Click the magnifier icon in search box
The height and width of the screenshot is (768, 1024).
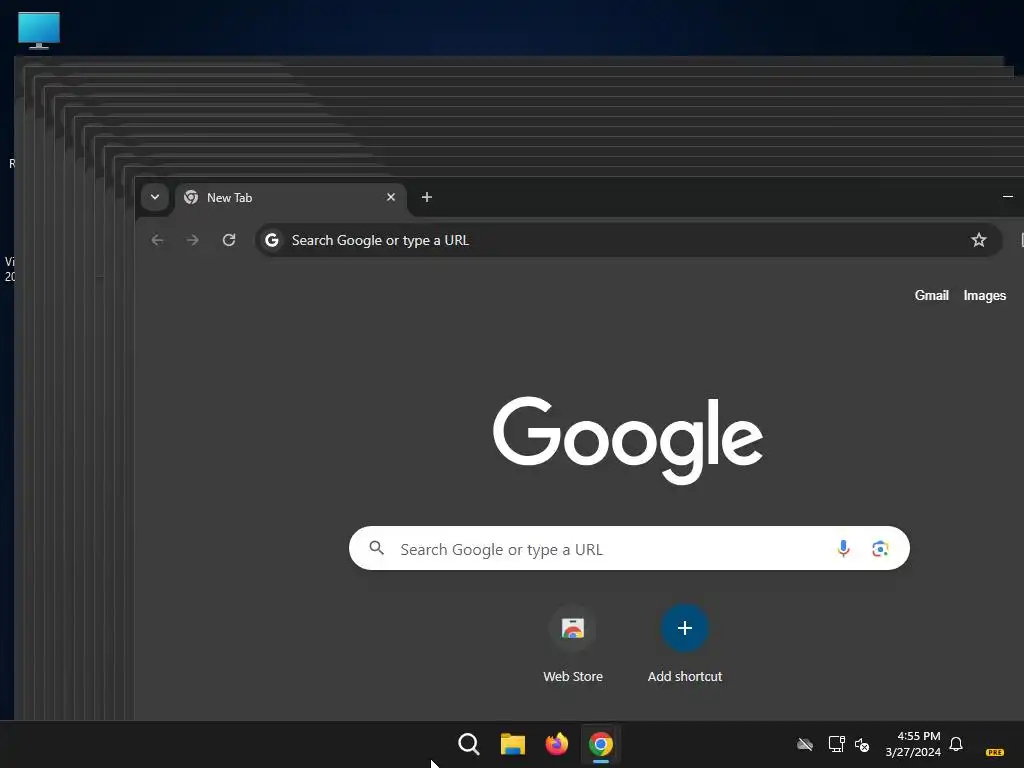(377, 548)
